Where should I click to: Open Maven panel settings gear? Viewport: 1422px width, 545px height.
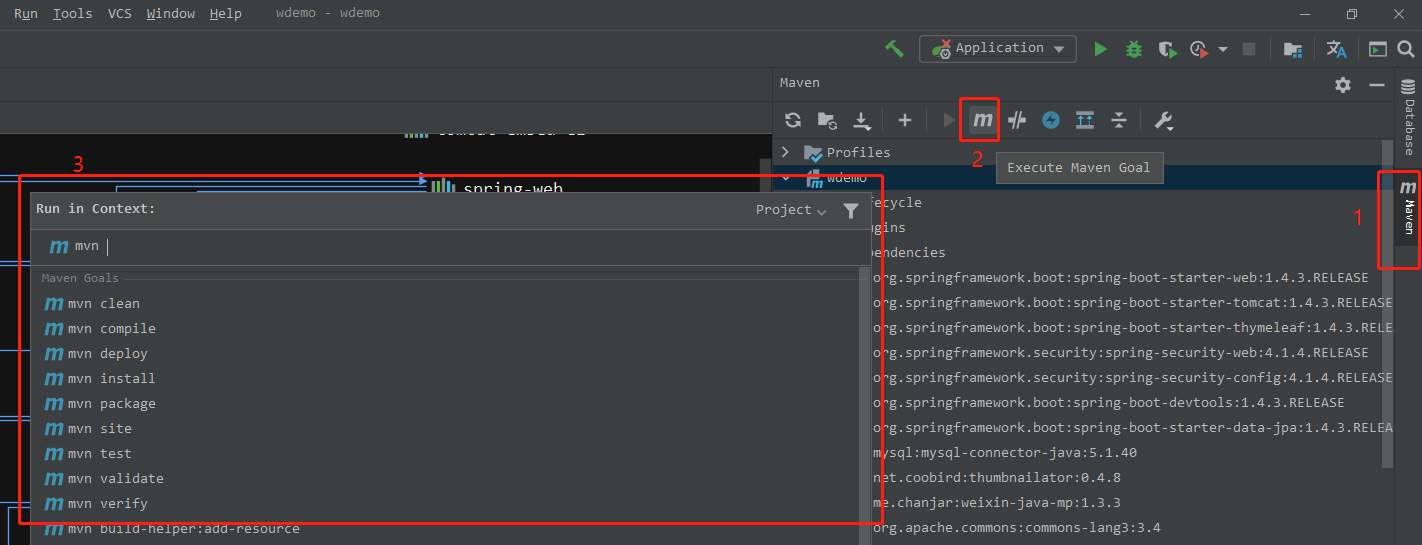[x=1343, y=85]
